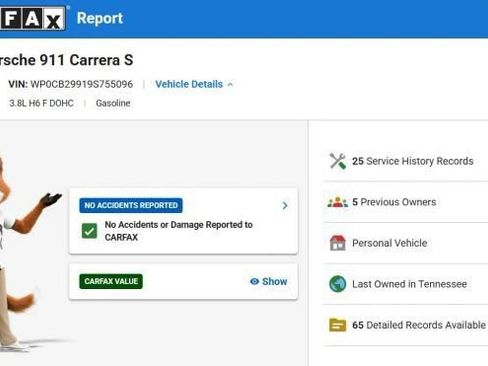
Task: Select Personal Vehicle row
Action: tap(405, 243)
